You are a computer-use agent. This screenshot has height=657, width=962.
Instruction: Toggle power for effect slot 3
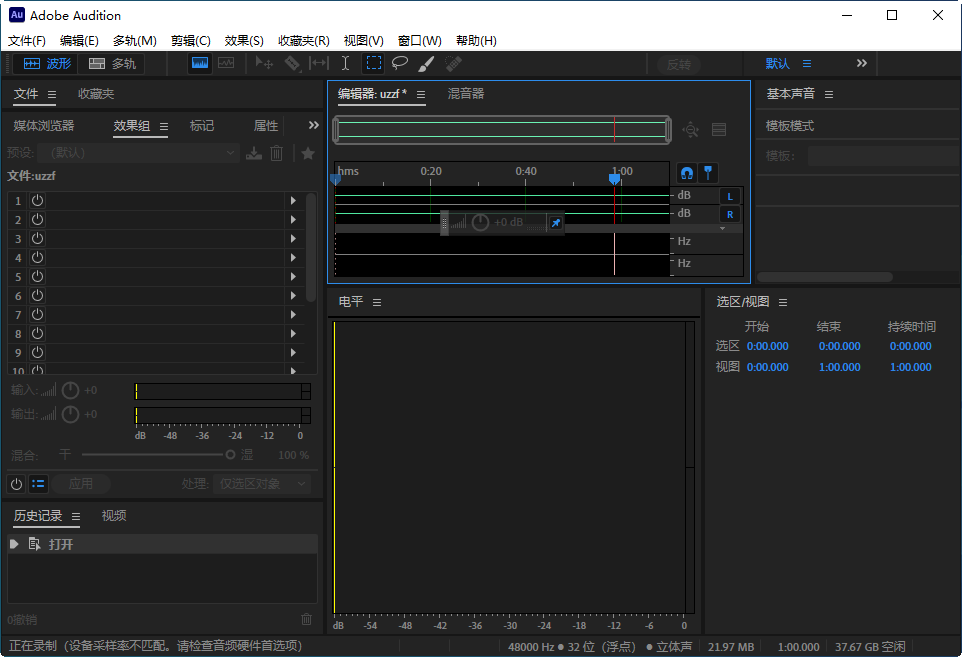[x=37, y=238]
